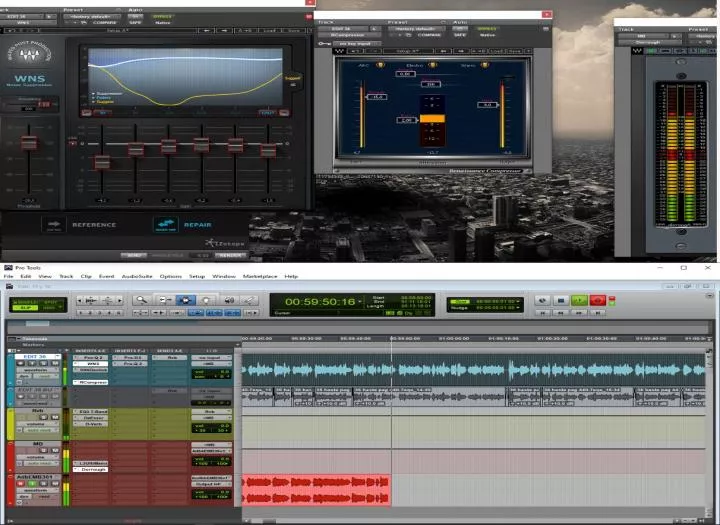Viewport: 720px width, 525px height.
Task: Click the Waves logo in WNS plug-in
Action: [x=30, y=56]
